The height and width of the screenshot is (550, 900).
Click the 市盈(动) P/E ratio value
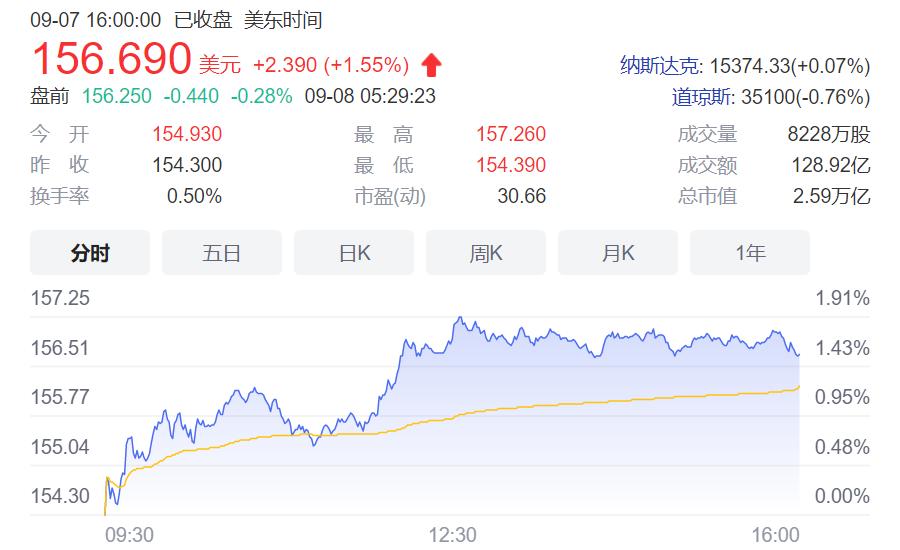click(521, 196)
